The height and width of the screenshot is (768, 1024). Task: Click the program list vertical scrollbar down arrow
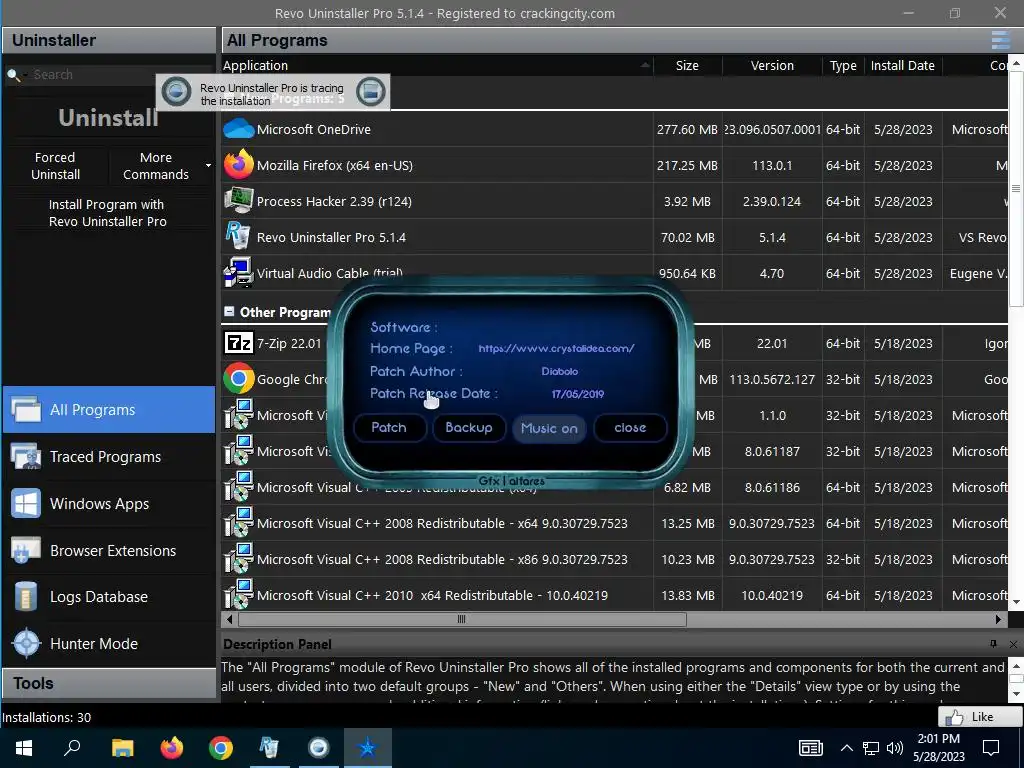(1016, 602)
